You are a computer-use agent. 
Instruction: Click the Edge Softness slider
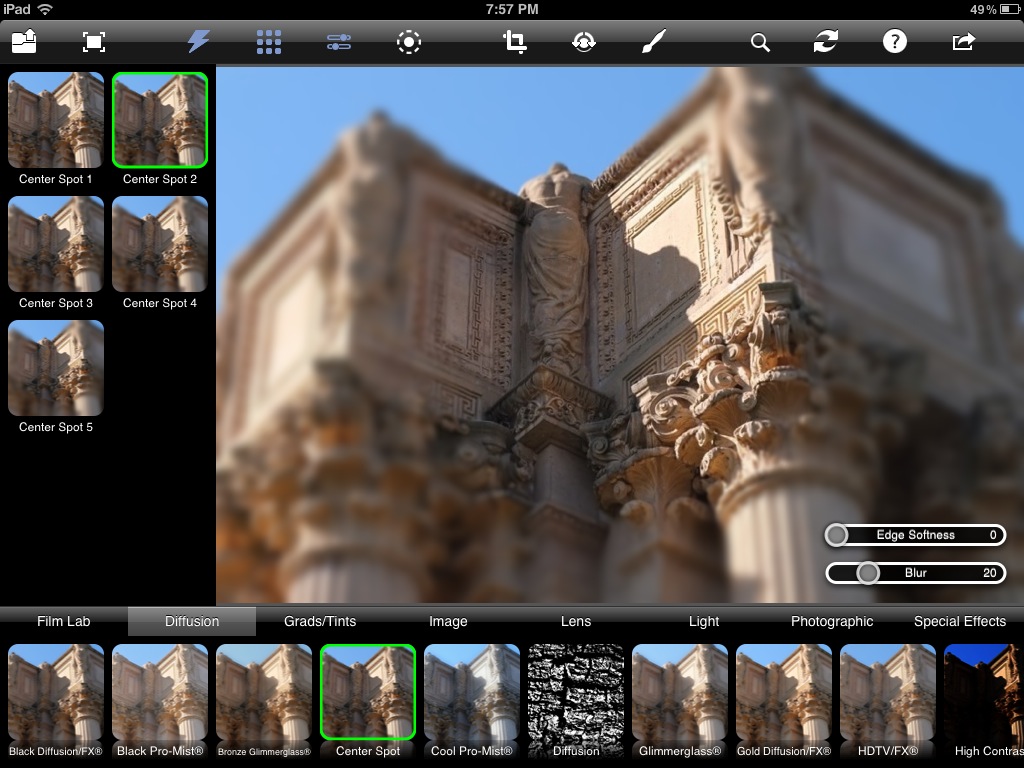point(915,535)
